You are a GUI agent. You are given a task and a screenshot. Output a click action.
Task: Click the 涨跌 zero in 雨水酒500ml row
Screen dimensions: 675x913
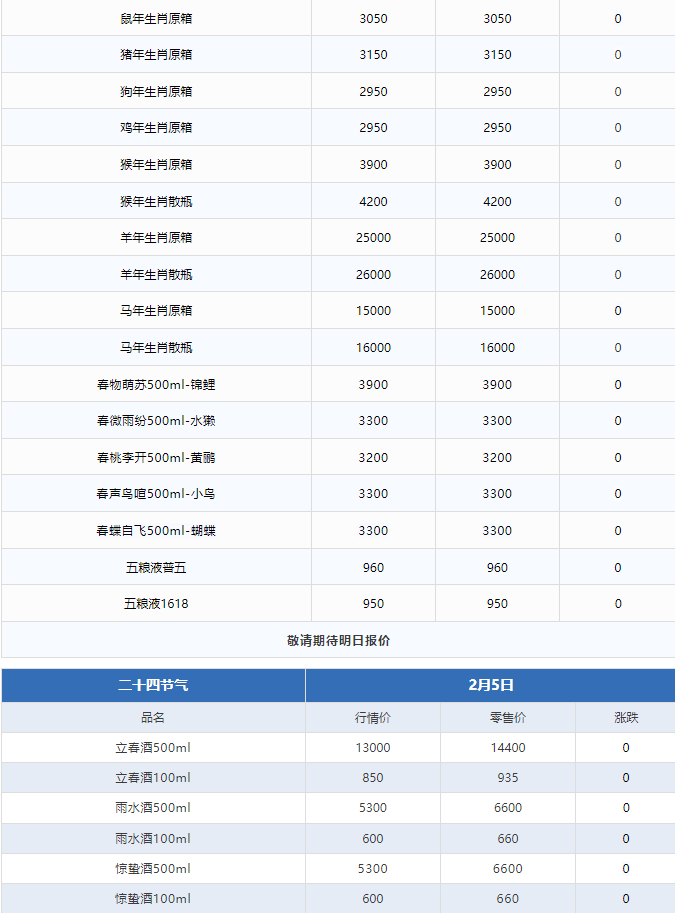pos(626,808)
